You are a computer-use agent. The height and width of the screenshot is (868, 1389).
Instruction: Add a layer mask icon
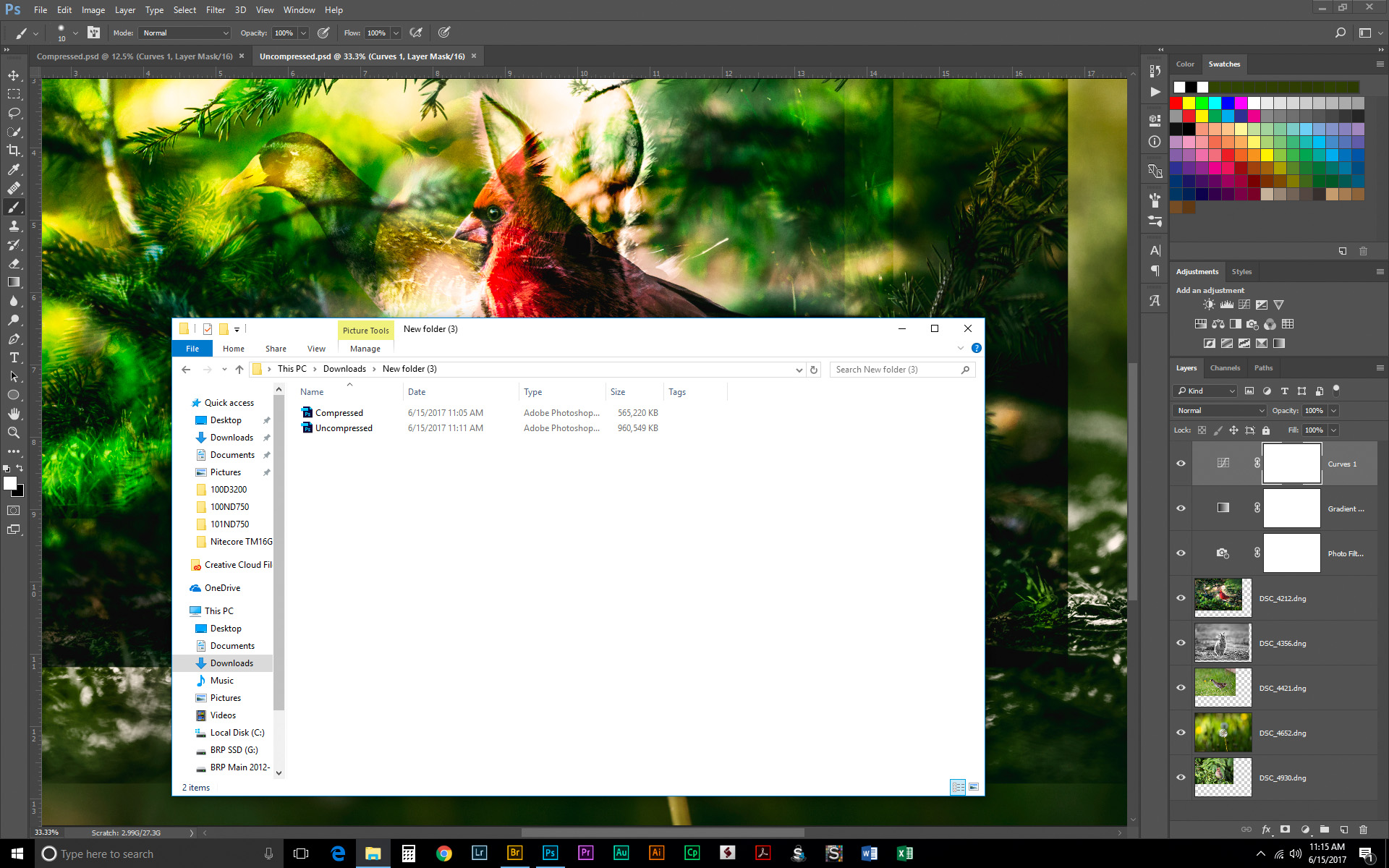(1286, 830)
